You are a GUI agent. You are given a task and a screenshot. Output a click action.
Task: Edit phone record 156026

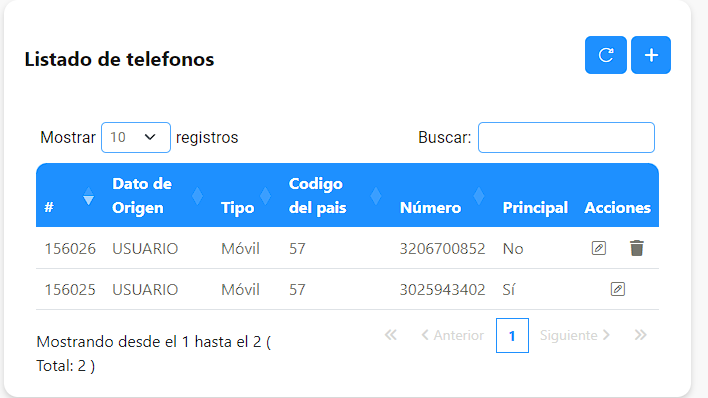pos(599,248)
